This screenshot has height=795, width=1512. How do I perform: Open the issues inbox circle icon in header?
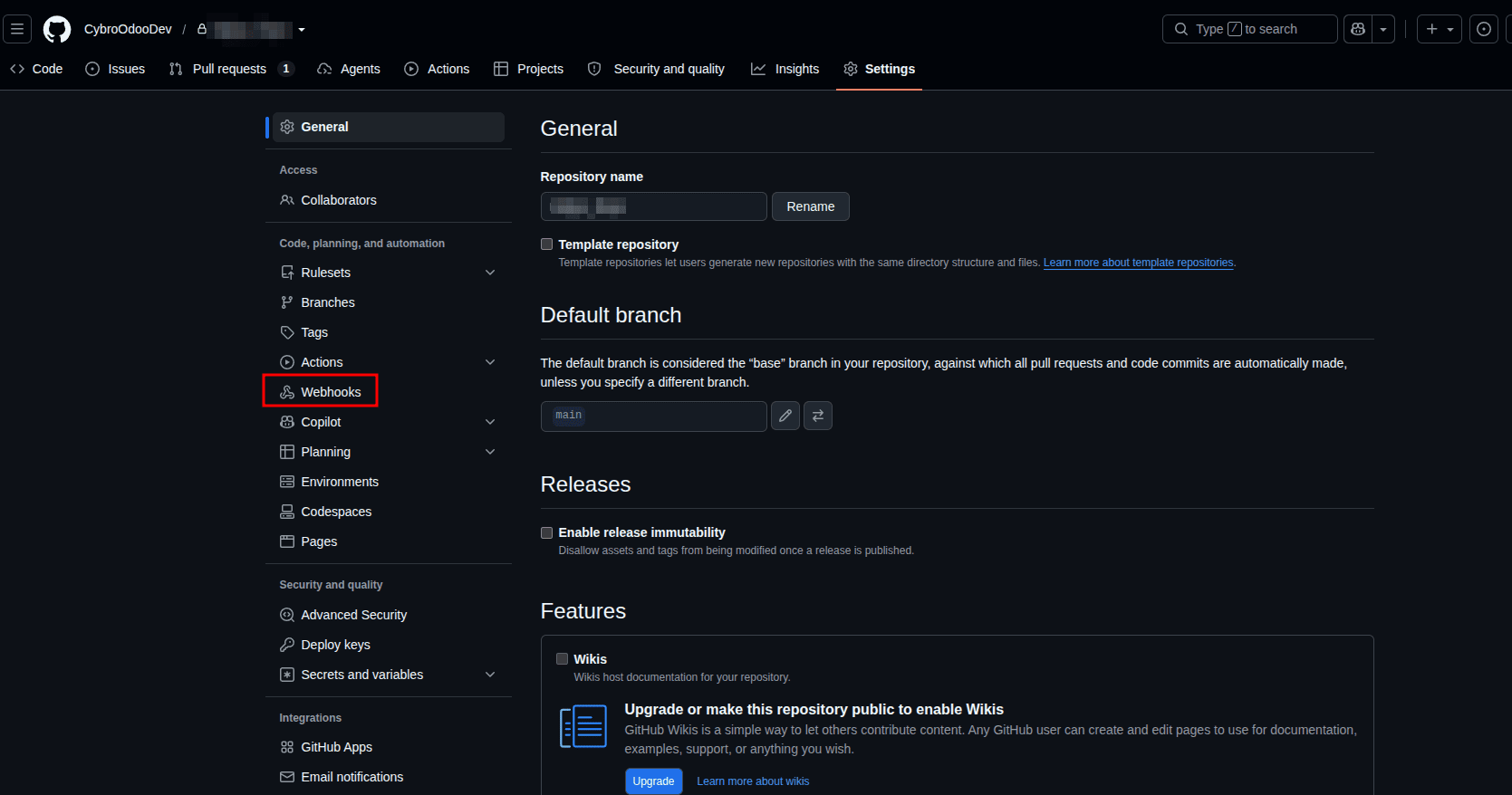[1483, 29]
